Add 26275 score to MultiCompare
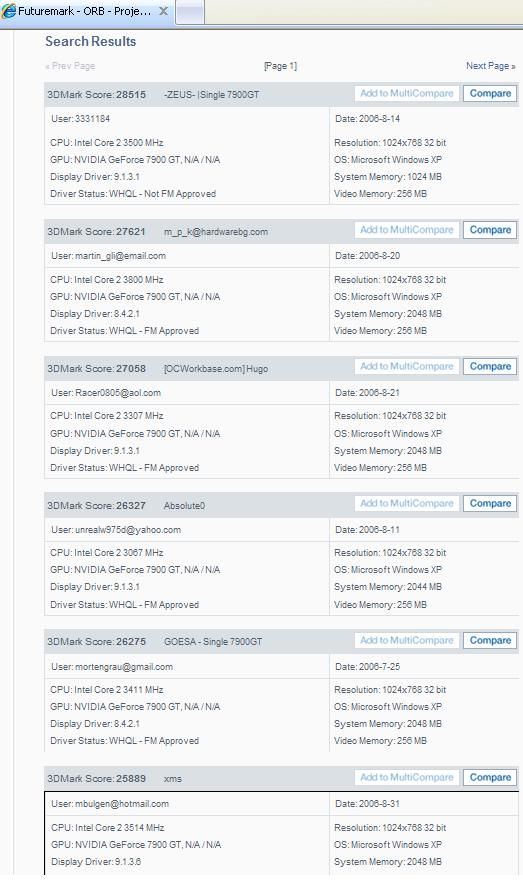 tap(407, 641)
